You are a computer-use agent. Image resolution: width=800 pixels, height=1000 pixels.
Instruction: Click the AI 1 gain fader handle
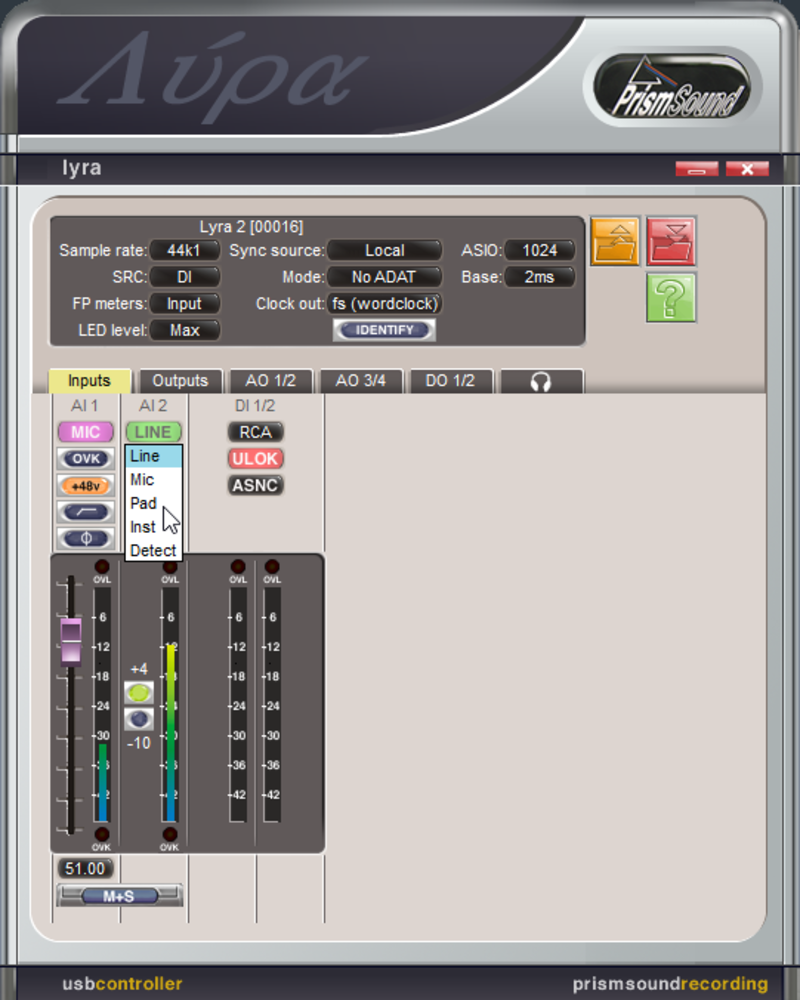pos(71,642)
